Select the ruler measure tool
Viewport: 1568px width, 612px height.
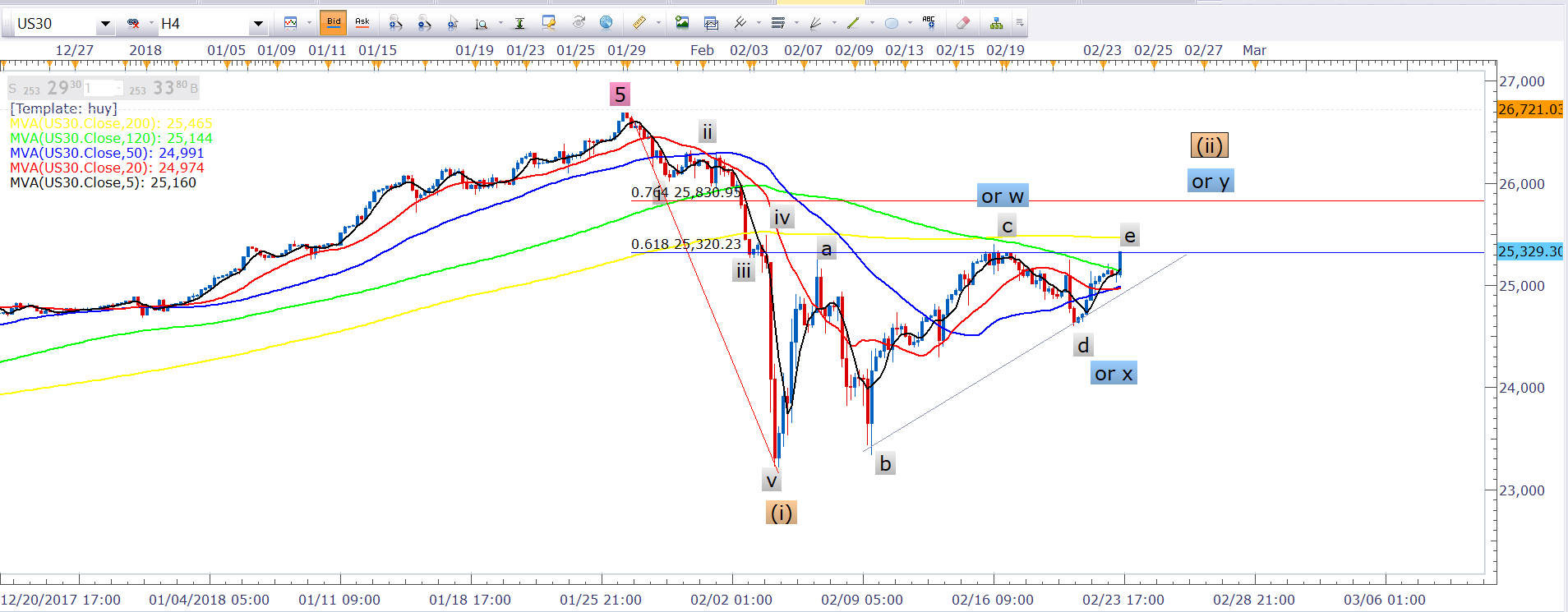click(639, 23)
